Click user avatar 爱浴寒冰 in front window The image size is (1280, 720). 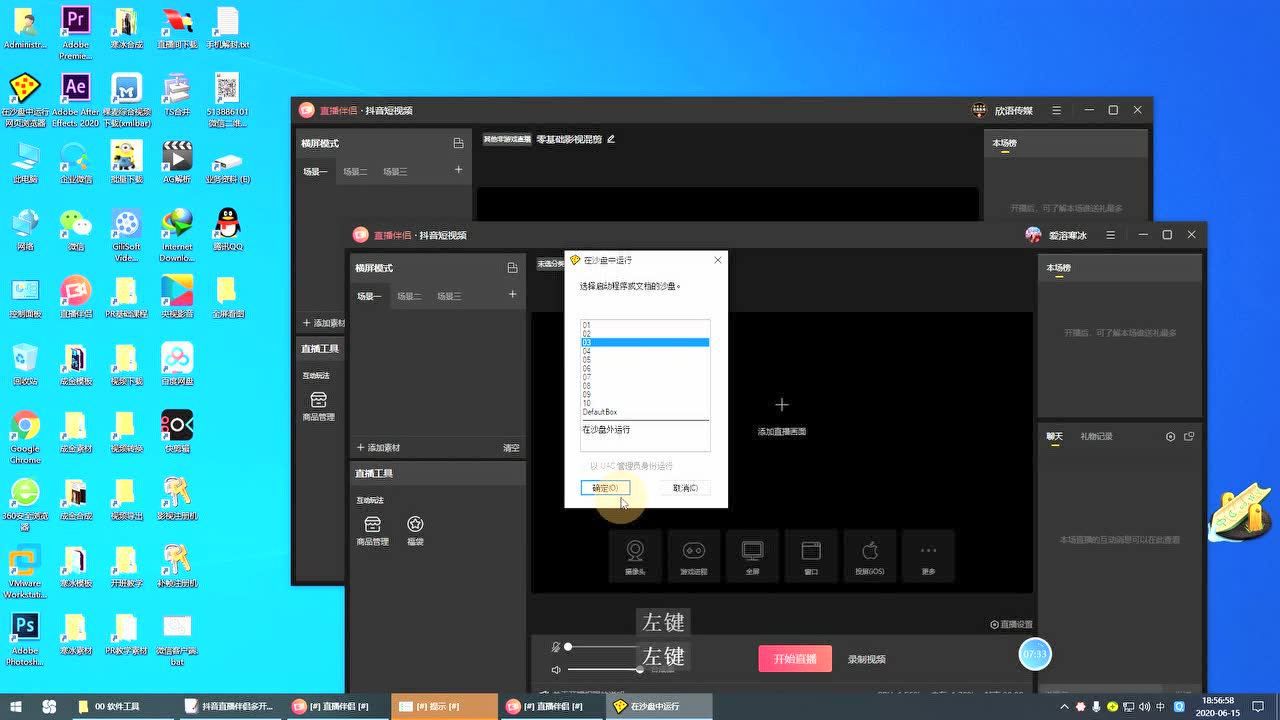tap(1033, 235)
